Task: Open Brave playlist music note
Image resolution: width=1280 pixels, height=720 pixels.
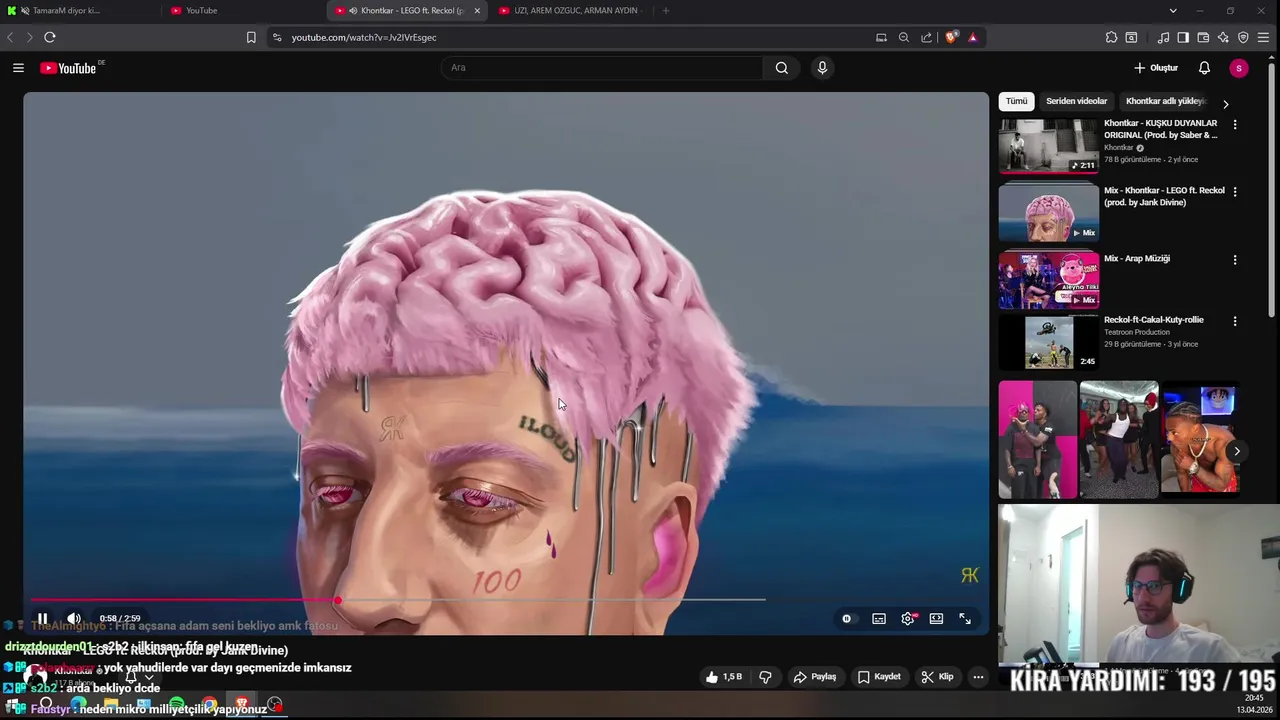Action: coord(1163,37)
